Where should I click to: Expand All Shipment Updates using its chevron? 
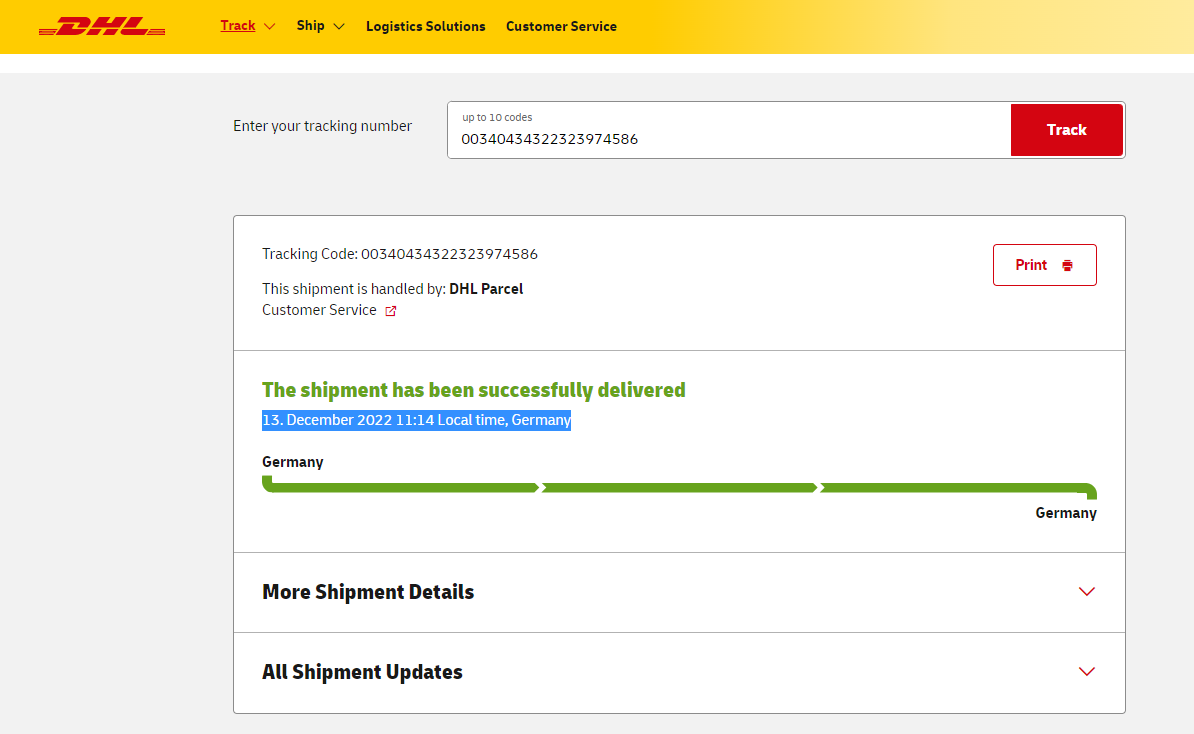point(1087,672)
